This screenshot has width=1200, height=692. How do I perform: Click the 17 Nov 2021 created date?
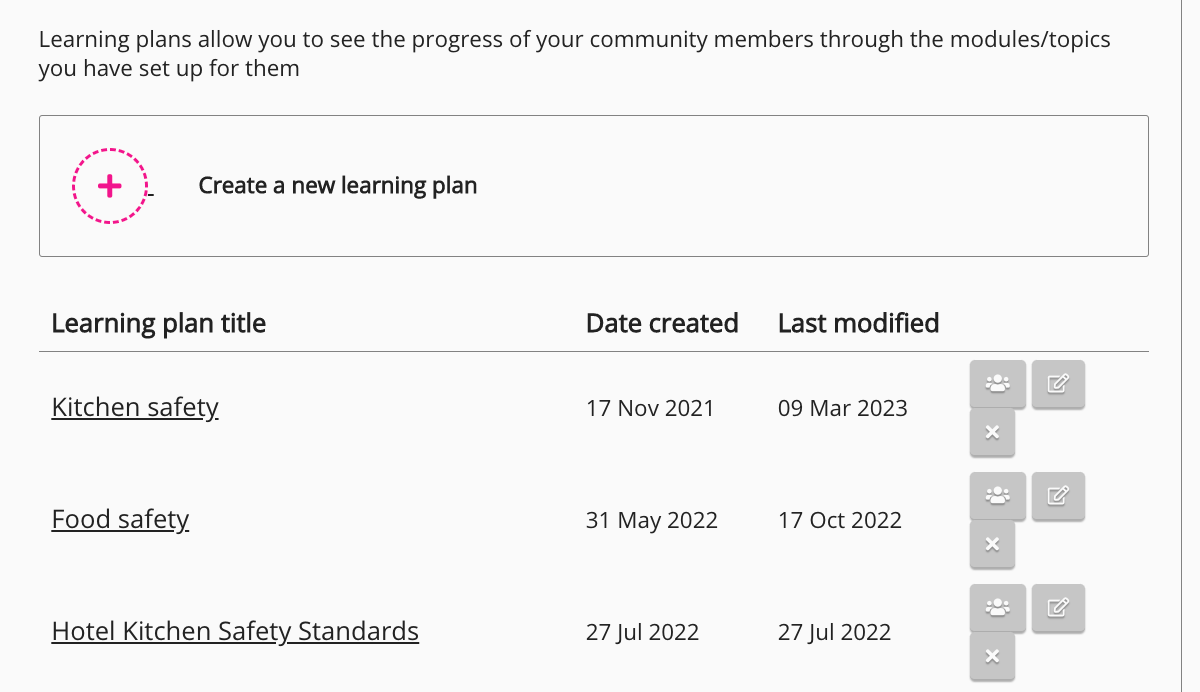coord(650,408)
